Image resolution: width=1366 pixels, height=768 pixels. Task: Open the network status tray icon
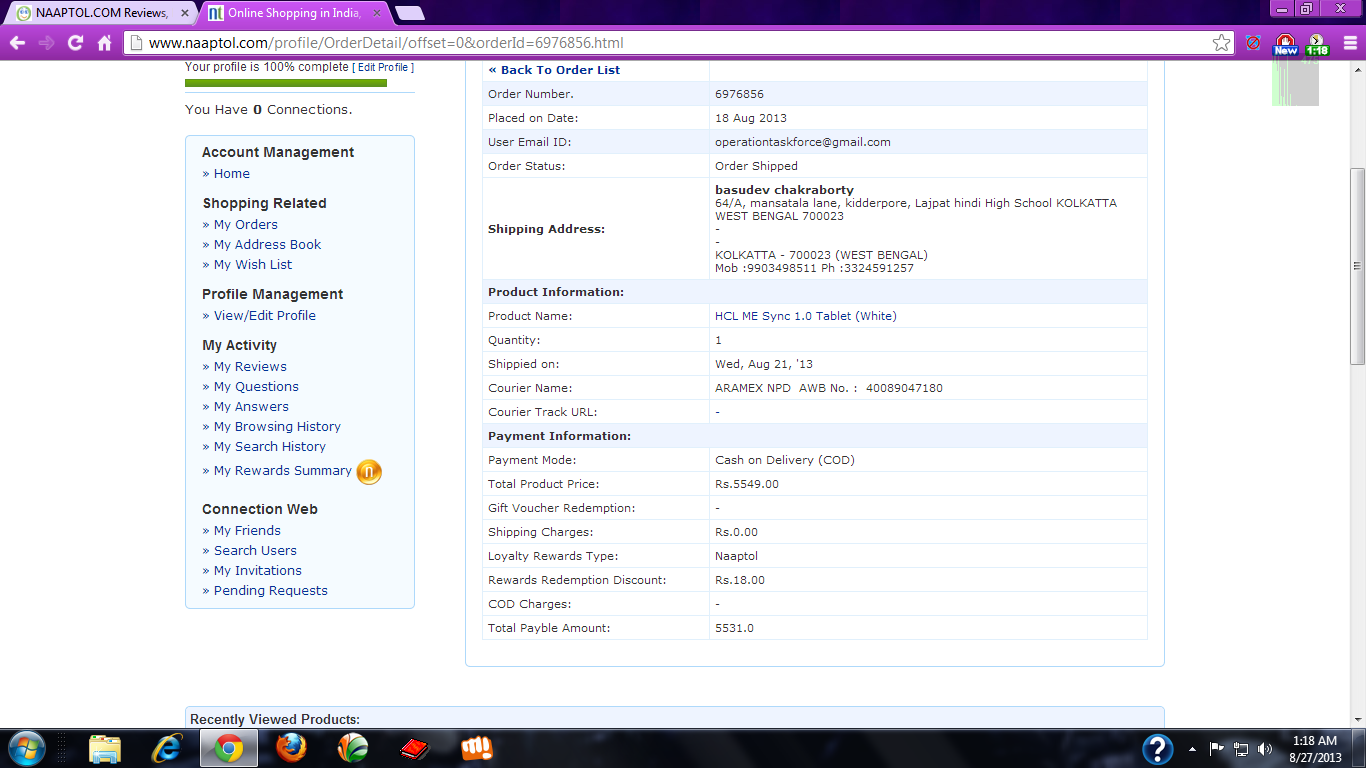[1241, 748]
